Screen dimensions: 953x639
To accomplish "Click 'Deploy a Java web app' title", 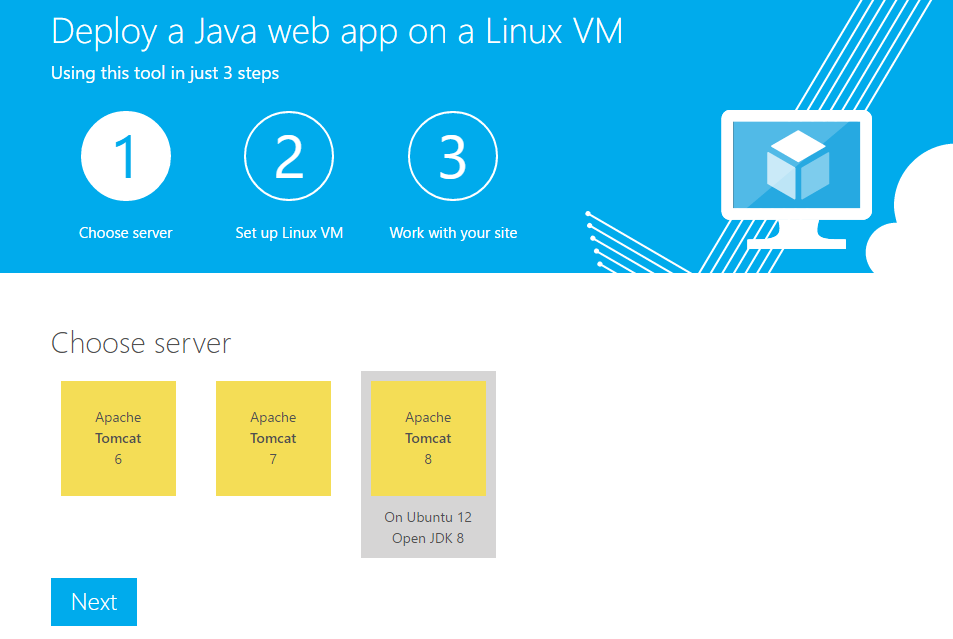I will pyautogui.click(x=337, y=32).
